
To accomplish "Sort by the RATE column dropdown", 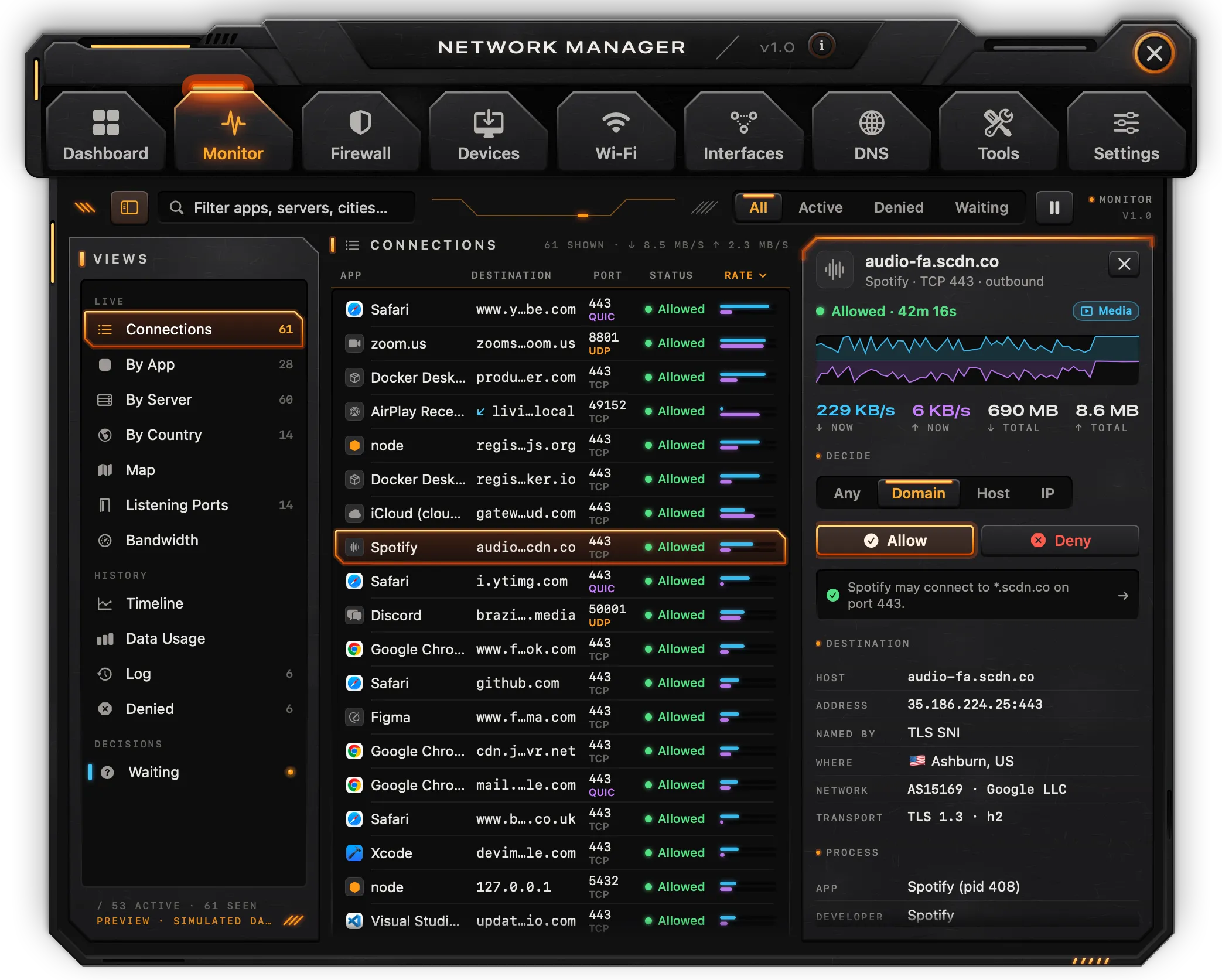I will point(745,275).
